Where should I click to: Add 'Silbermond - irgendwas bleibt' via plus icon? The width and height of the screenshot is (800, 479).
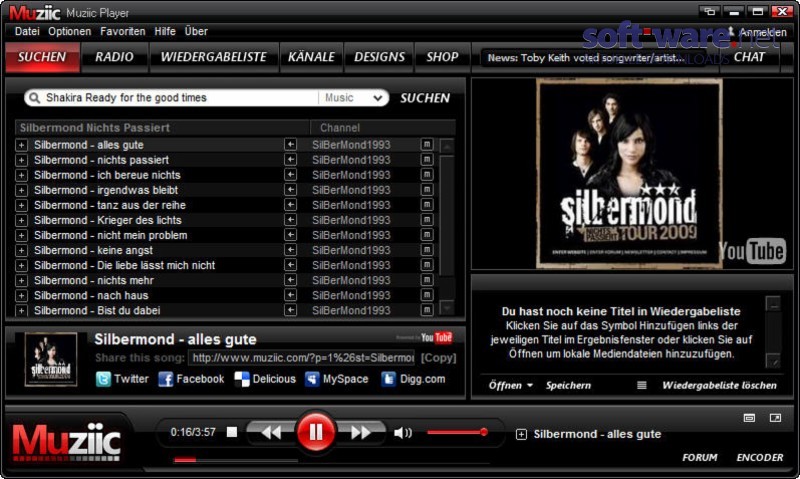coord(21,190)
